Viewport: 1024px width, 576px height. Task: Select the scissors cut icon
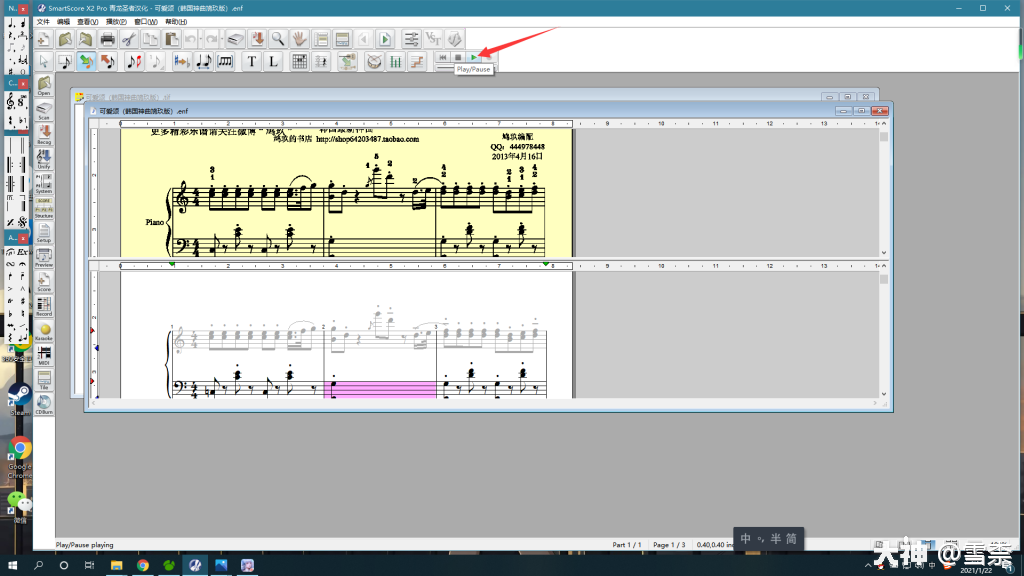(129, 39)
